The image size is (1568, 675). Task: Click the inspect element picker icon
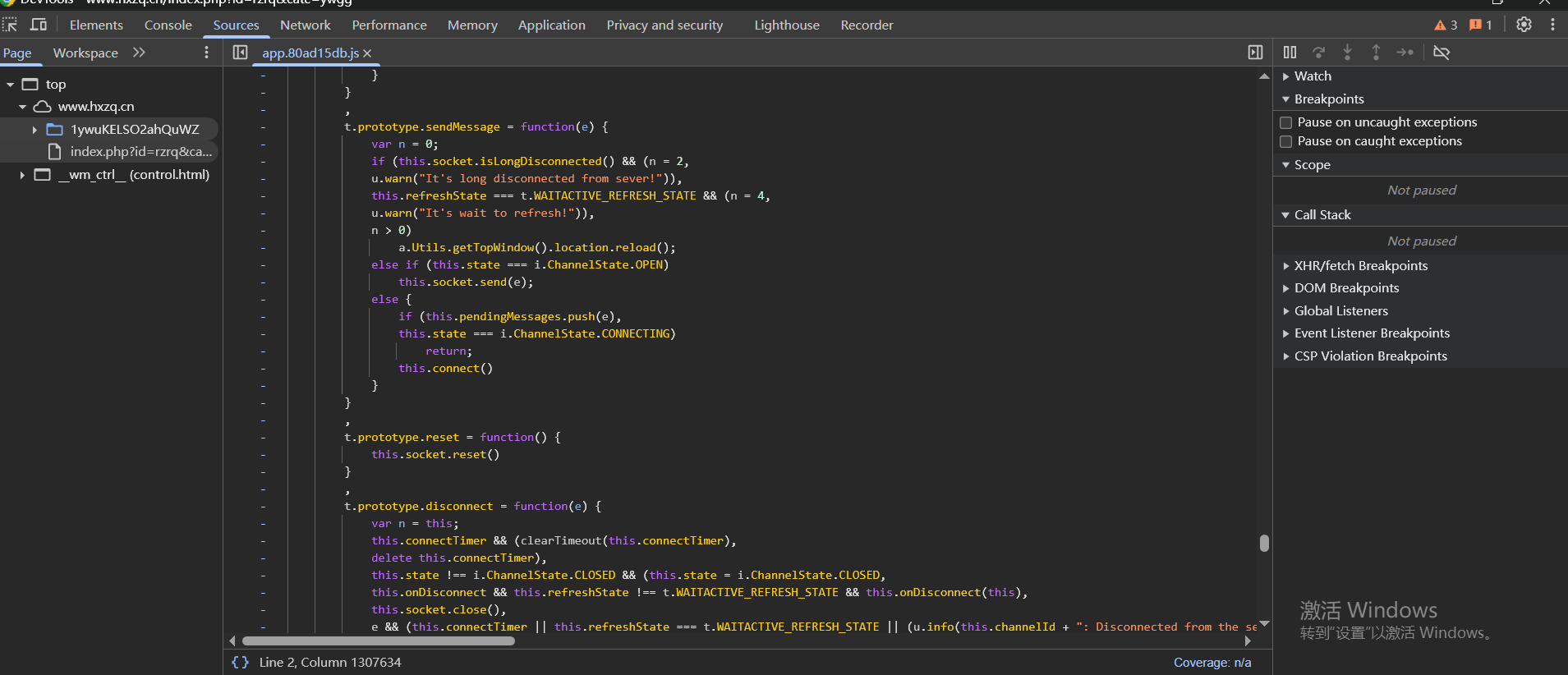10,25
